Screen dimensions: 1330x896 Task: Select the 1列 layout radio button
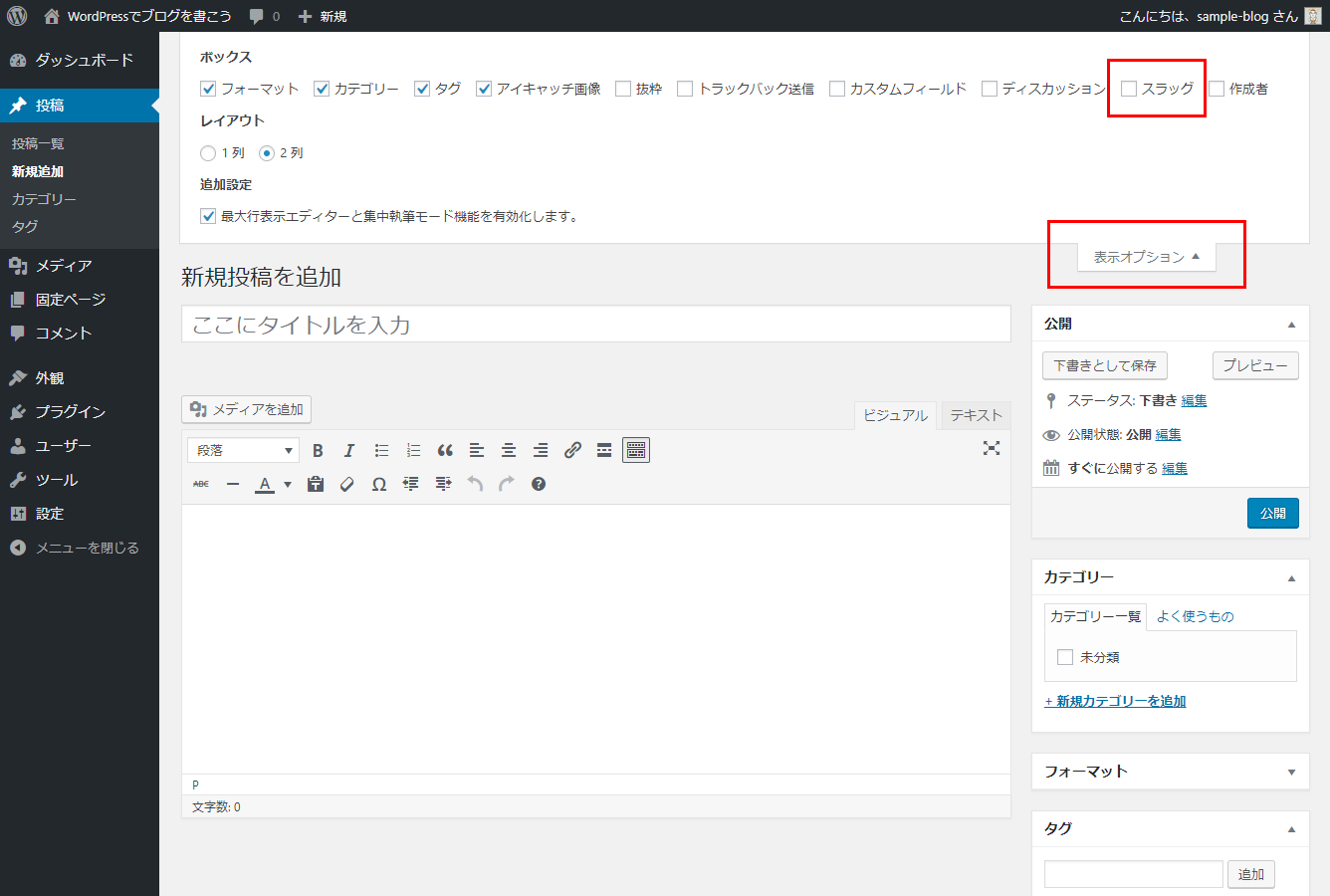(208, 152)
